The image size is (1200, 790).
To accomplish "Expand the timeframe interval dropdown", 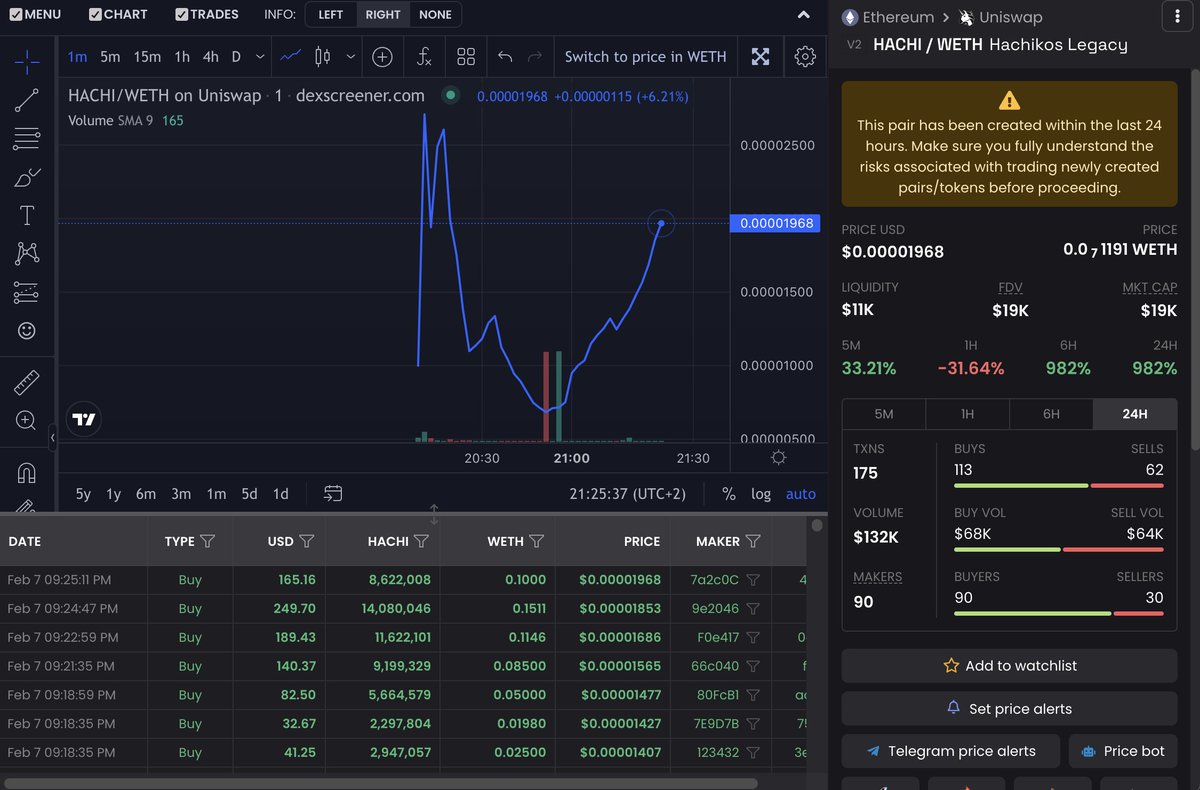I will (x=260, y=57).
